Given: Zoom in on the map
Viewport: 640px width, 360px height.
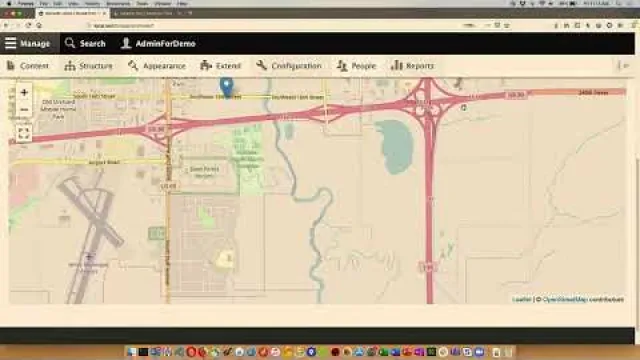Looking at the screenshot, I should click(24, 93).
